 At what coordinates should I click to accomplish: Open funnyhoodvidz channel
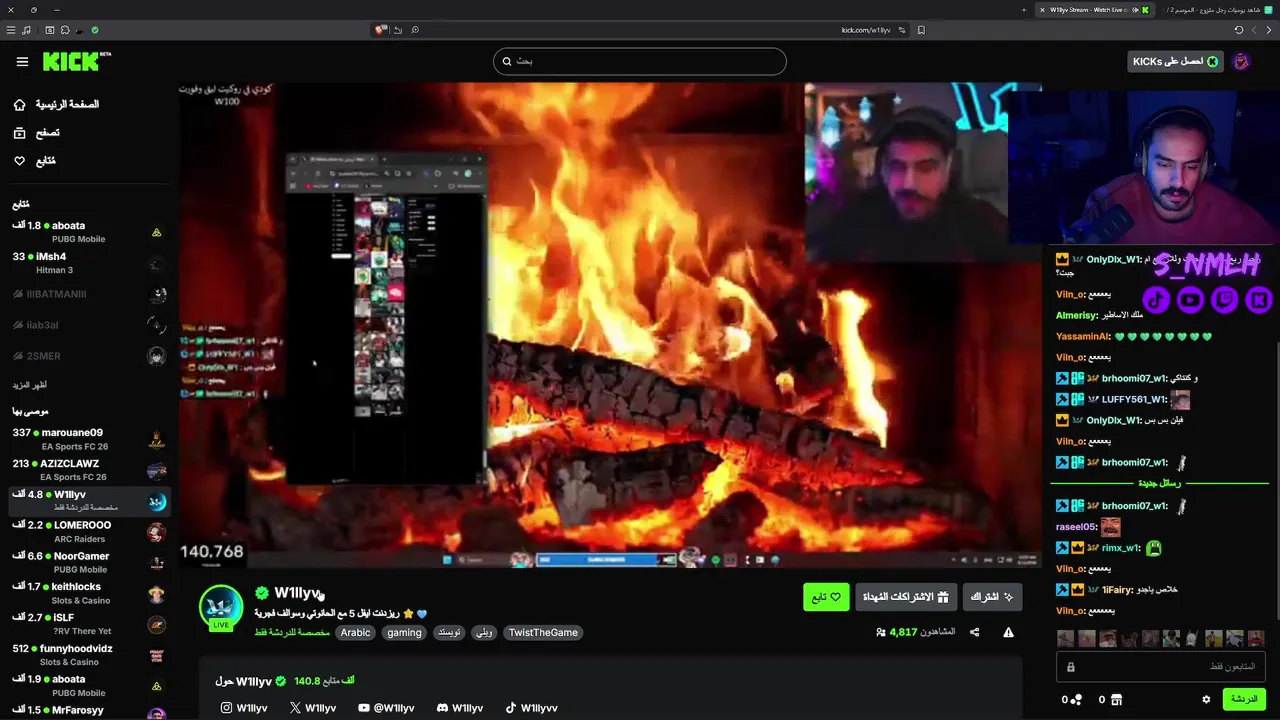tap(88, 655)
